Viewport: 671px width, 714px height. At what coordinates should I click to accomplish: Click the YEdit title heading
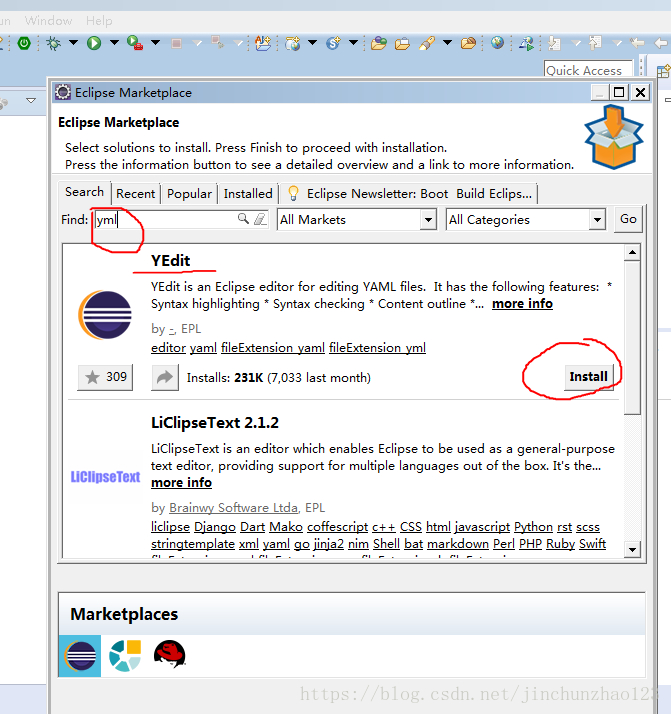tap(171, 260)
